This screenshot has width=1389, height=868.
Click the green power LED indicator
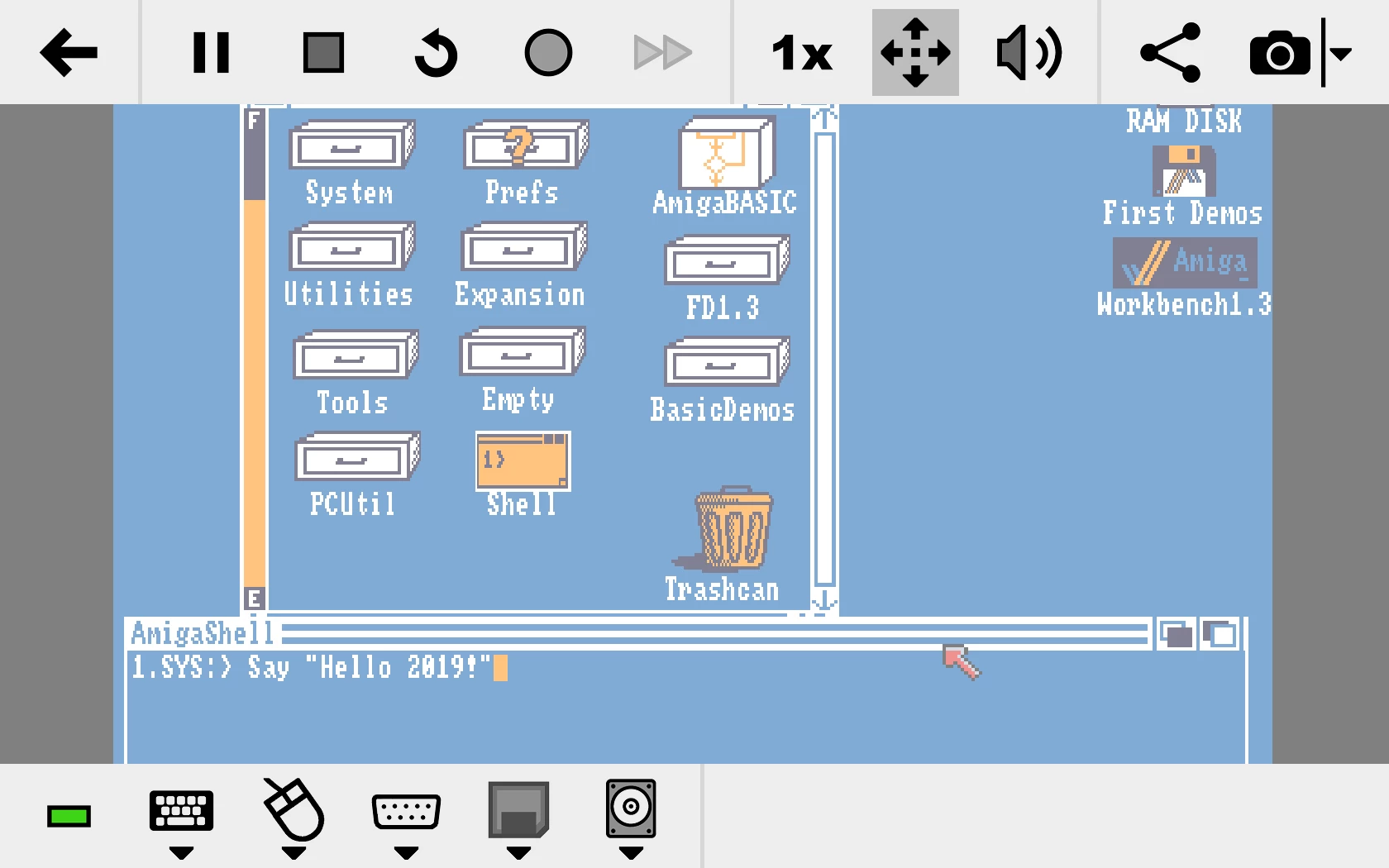click(x=69, y=817)
